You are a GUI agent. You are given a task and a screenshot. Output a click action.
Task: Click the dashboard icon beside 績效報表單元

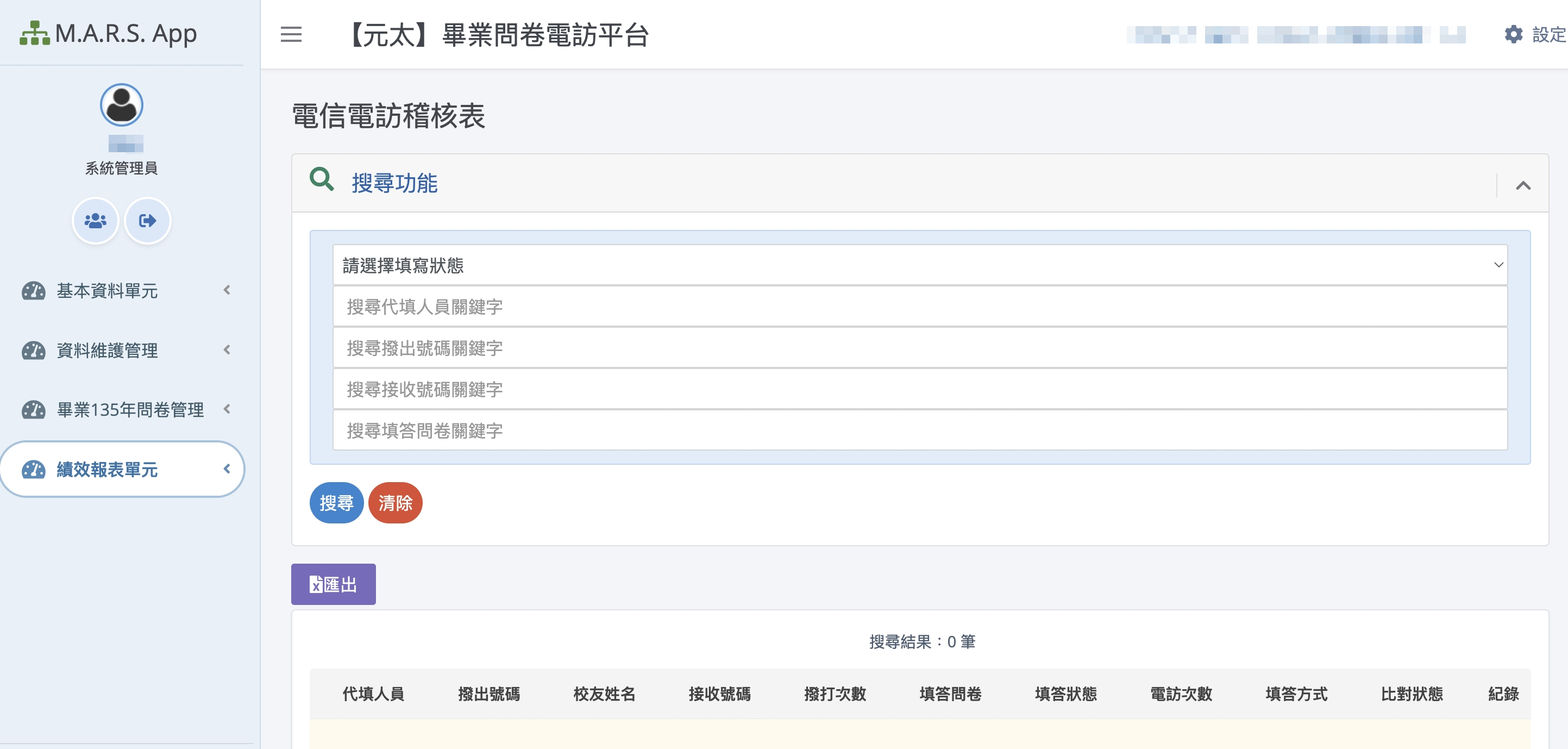34,470
